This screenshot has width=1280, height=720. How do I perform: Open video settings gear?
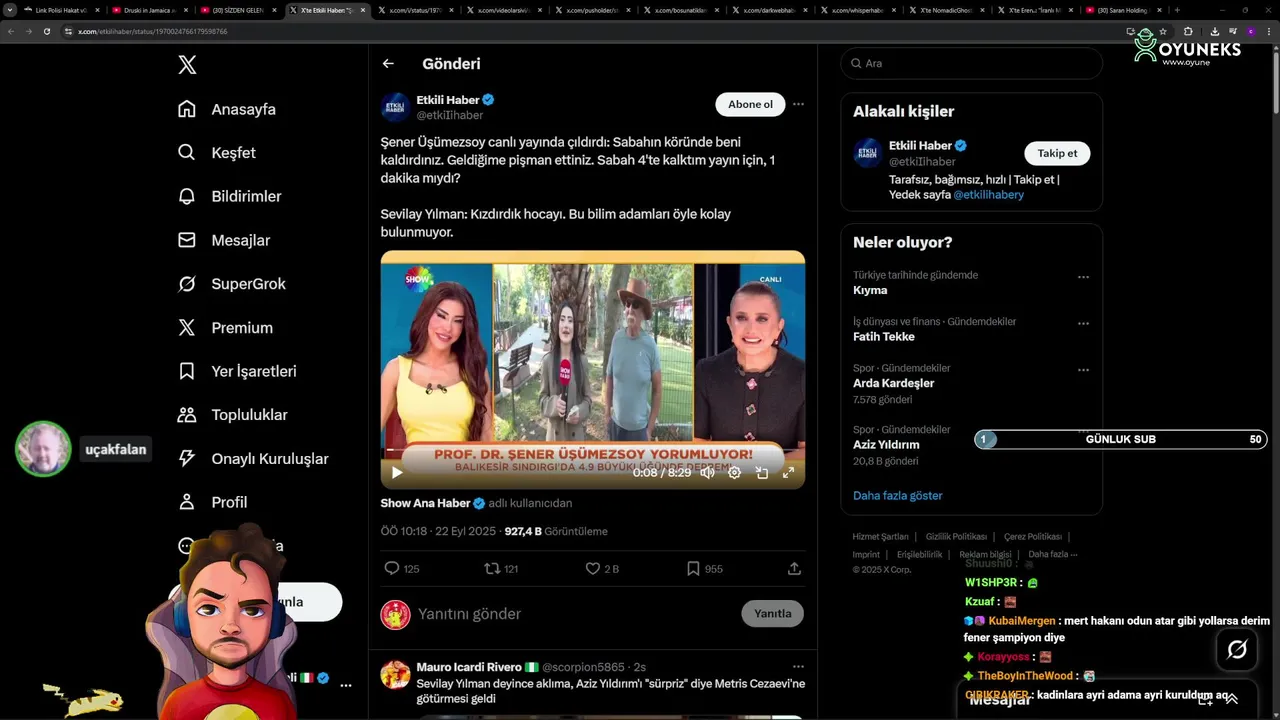(x=734, y=473)
